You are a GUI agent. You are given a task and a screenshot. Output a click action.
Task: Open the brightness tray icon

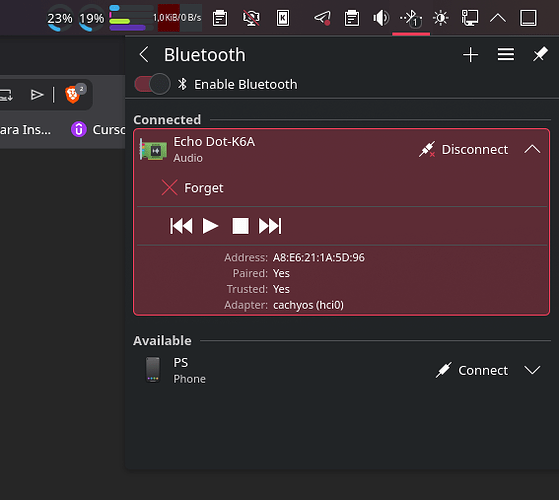point(441,18)
